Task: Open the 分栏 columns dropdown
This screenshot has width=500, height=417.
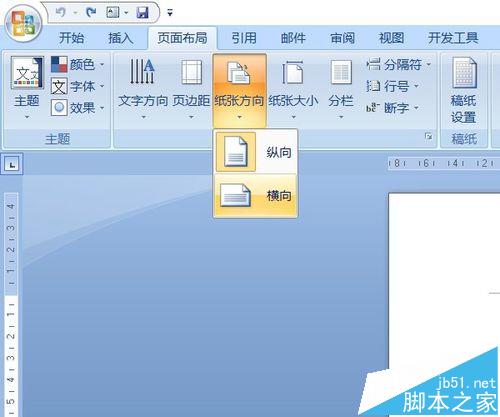Action: (341, 87)
